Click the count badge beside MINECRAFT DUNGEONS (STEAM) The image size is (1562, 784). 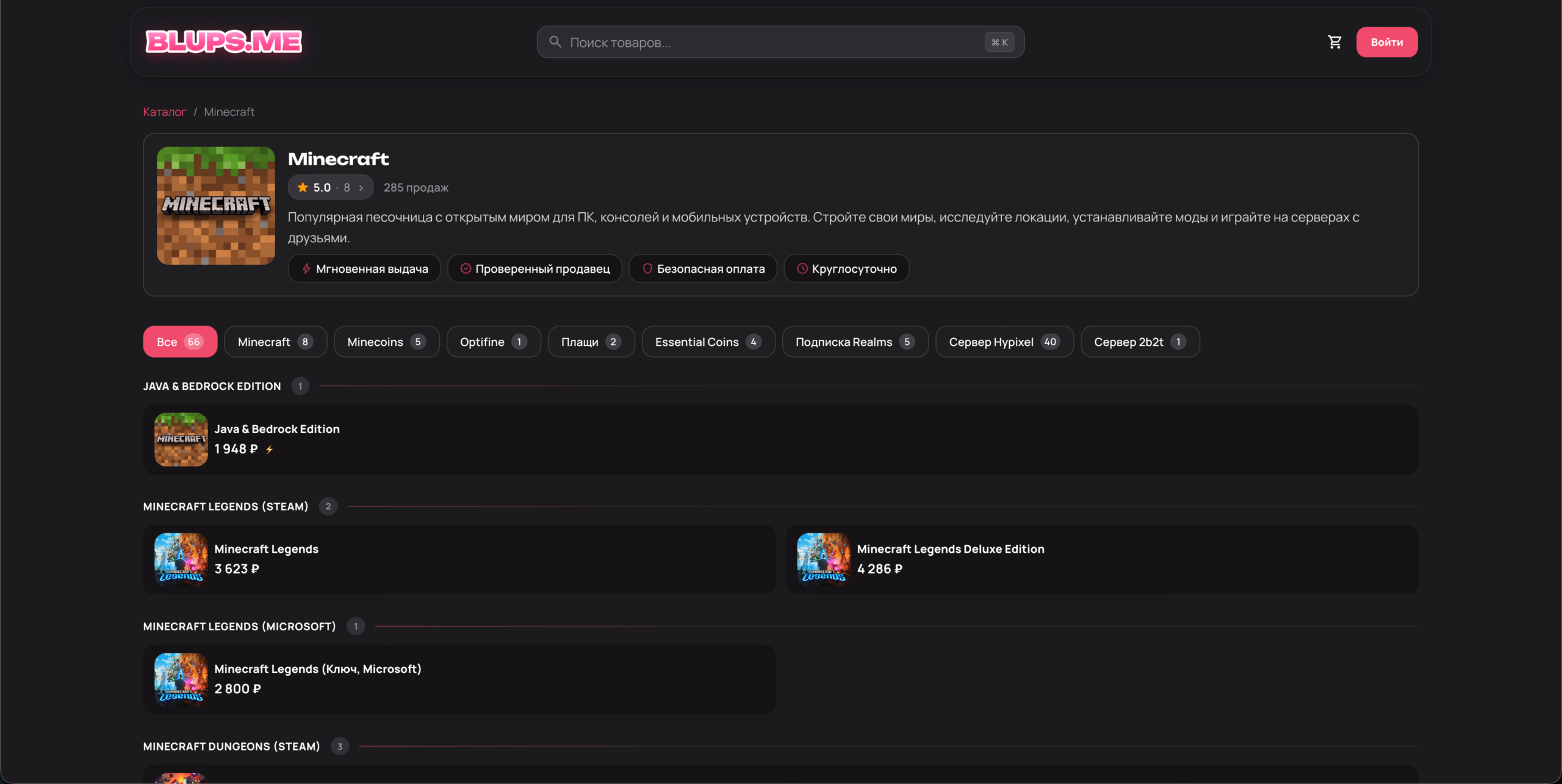(x=340, y=746)
